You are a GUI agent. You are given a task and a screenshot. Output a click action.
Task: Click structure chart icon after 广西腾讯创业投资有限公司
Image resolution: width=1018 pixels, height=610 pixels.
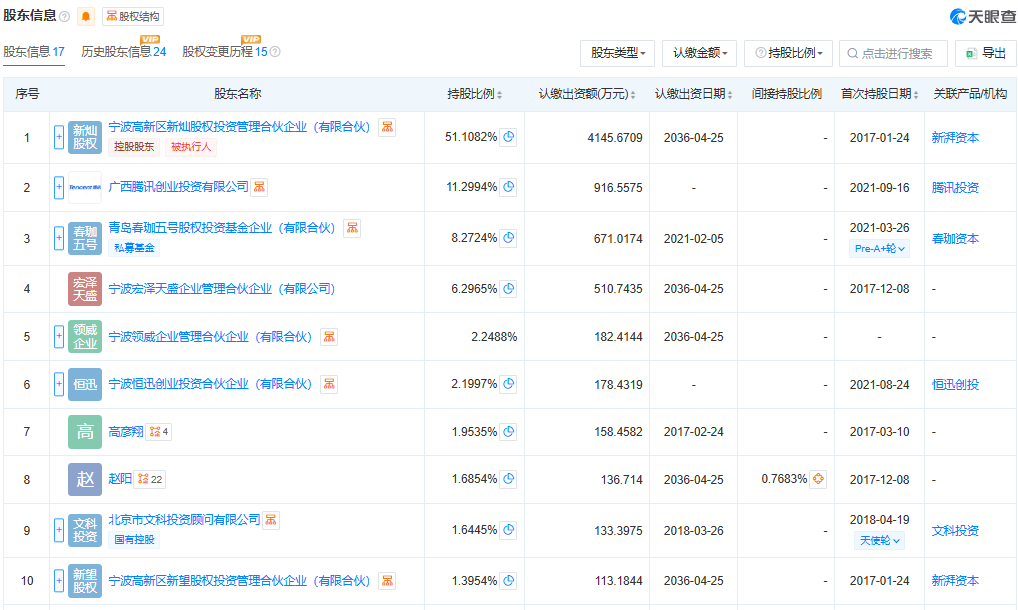(x=259, y=187)
